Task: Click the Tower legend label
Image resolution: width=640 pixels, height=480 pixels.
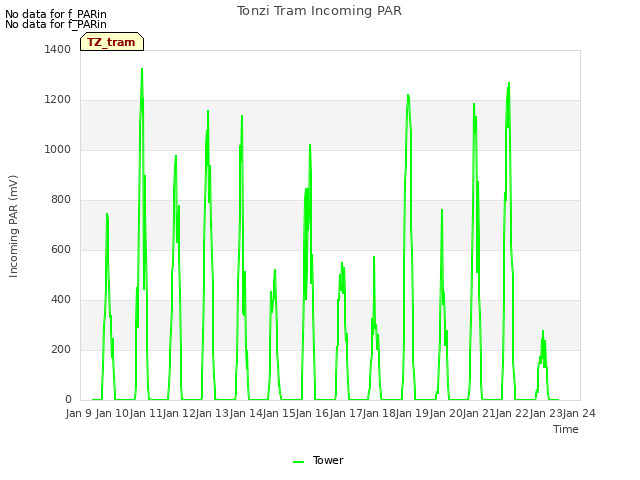Action: click(x=328, y=460)
